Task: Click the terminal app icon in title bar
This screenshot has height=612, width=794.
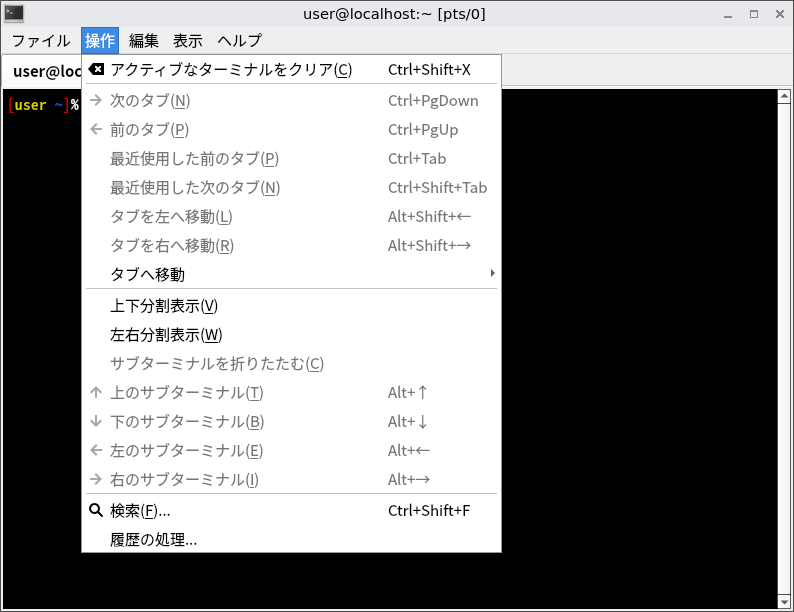Action: click(14, 14)
